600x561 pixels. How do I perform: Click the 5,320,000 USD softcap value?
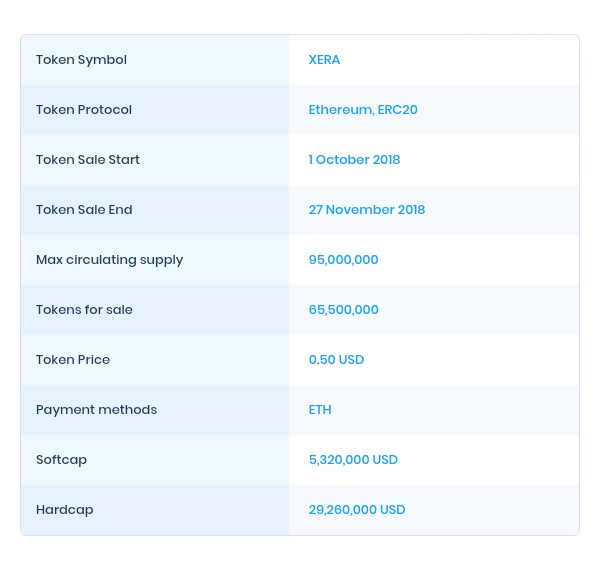click(353, 460)
